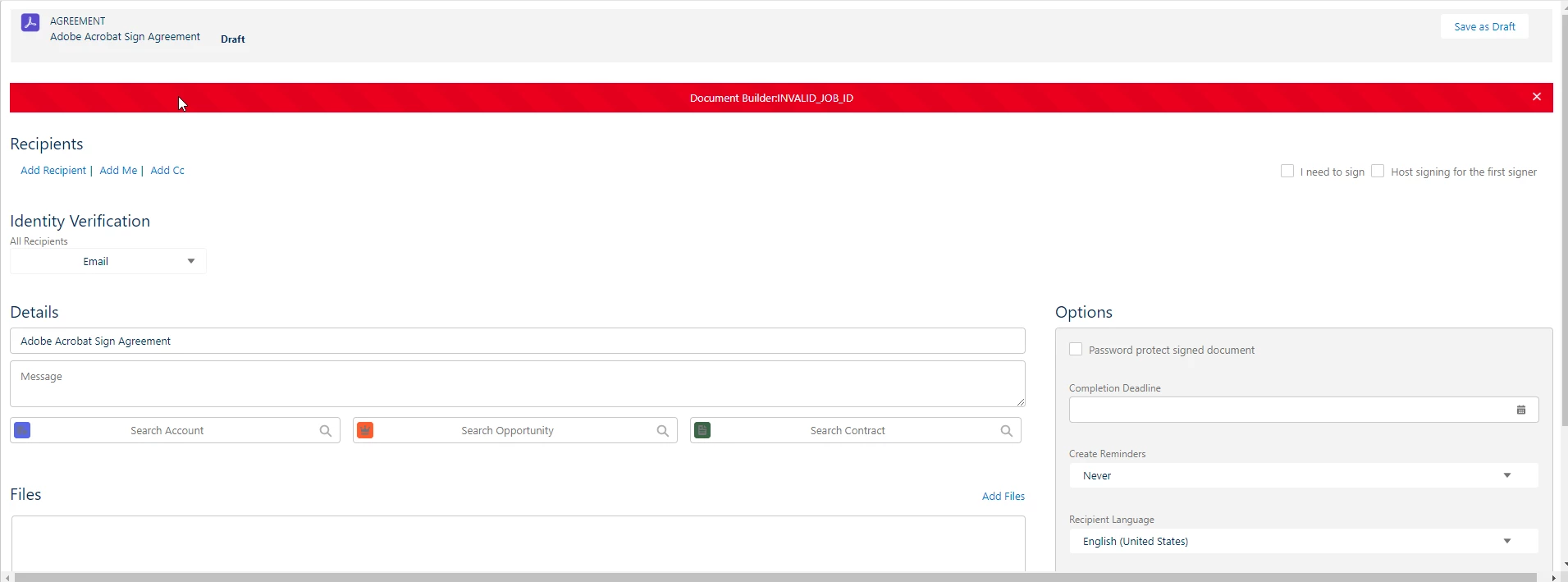
Task: Open the Recipient Language dropdown
Action: coord(1304,541)
